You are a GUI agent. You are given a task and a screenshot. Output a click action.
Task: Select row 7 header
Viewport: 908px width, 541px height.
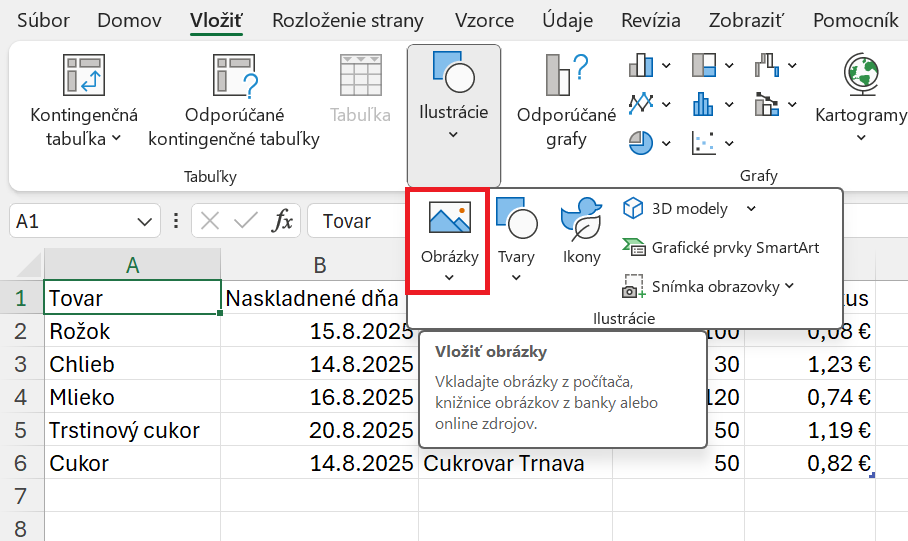click(21, 496)
